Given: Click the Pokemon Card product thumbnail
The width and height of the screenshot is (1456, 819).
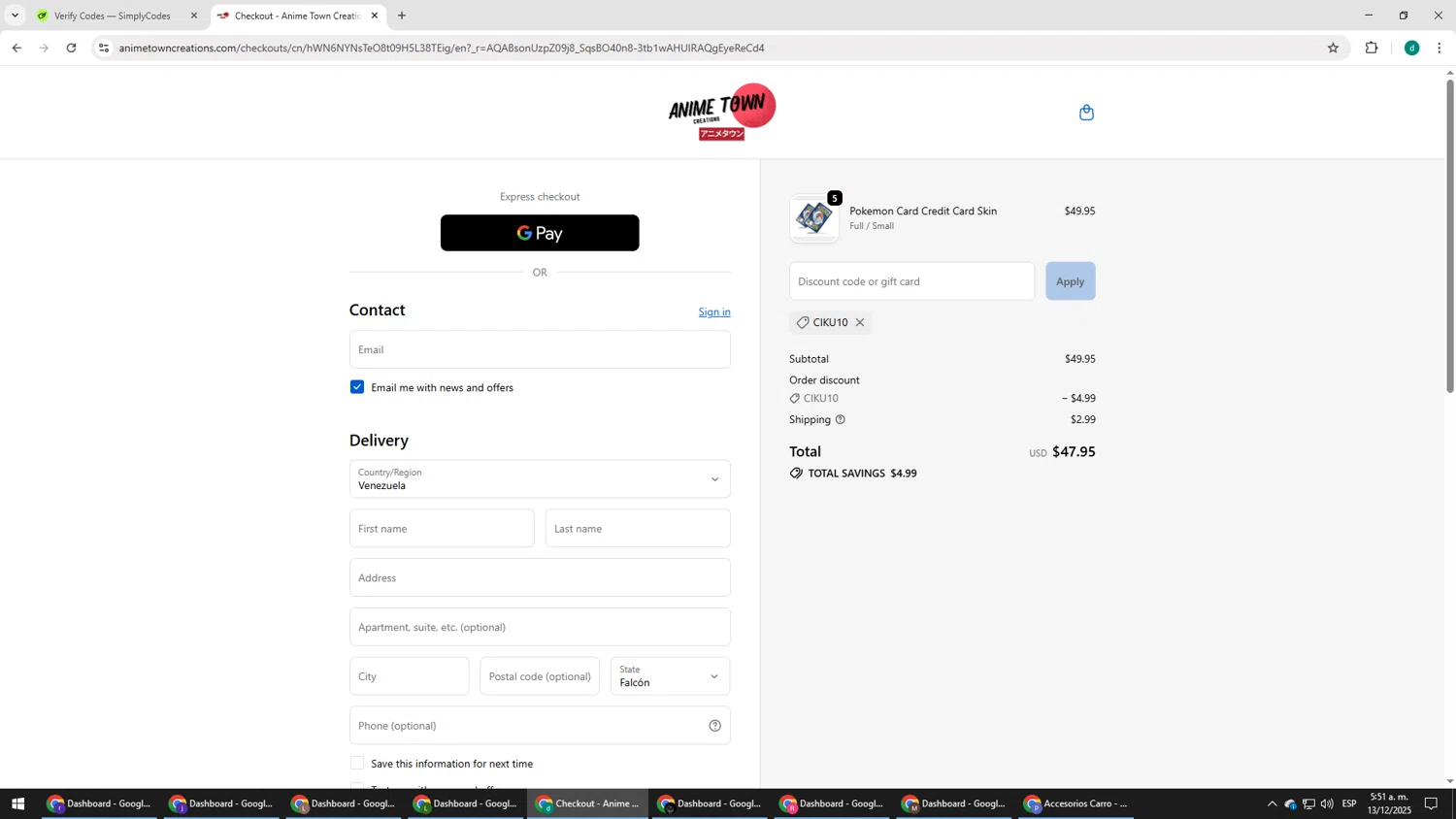Looking at the screenshot, I should [x=813, y=218].
